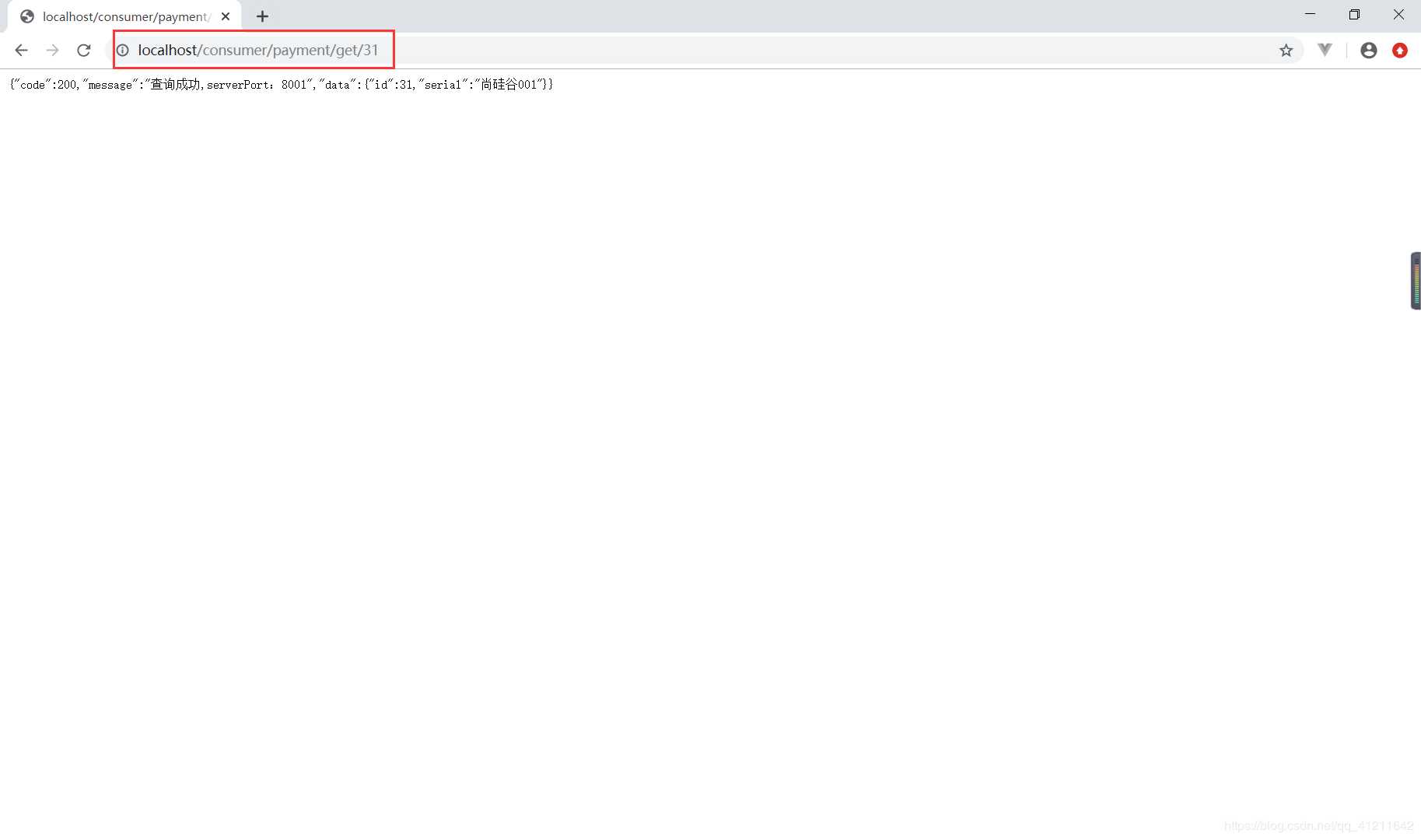Reload the current page

coord(84,51)
